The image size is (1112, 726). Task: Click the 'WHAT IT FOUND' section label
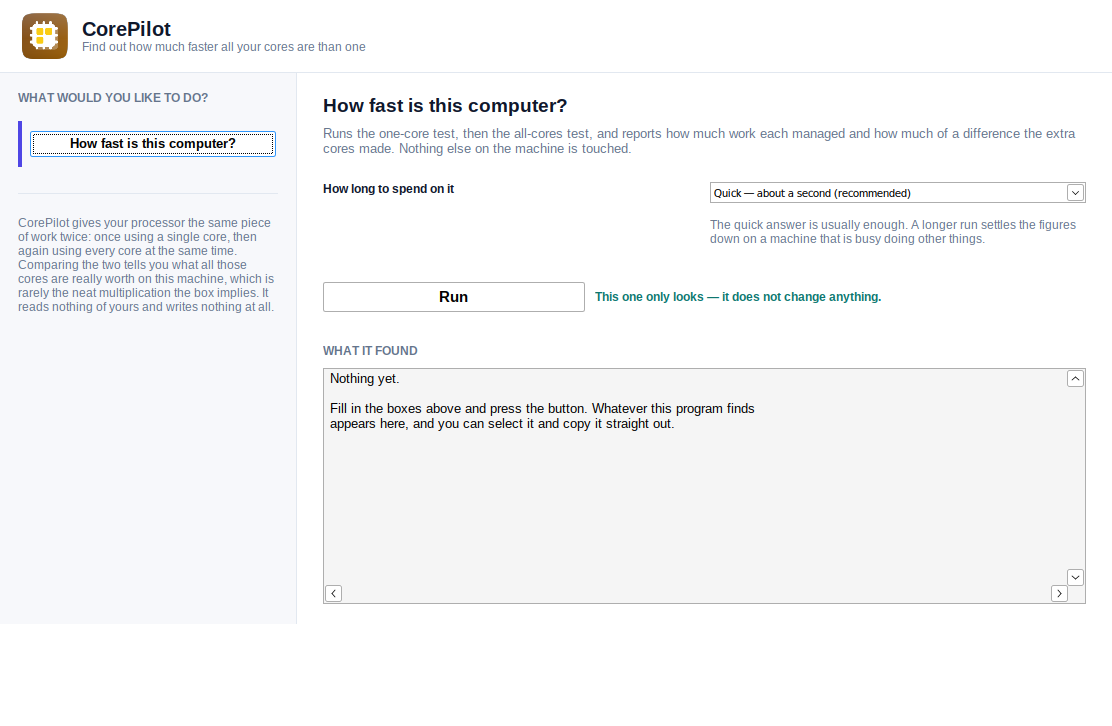[370, 351]
